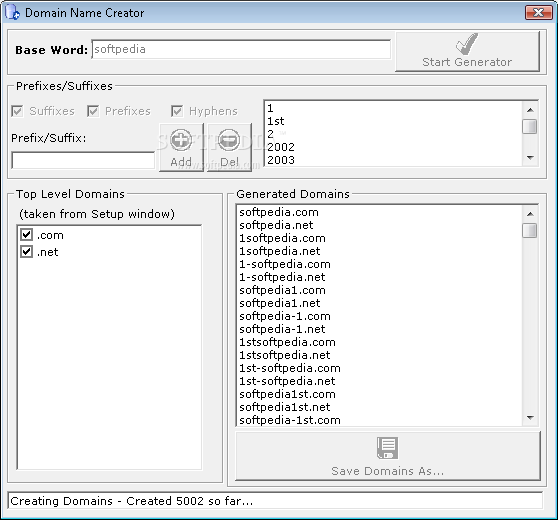
Task: Click the app icon in title bar
Action: 12,12
